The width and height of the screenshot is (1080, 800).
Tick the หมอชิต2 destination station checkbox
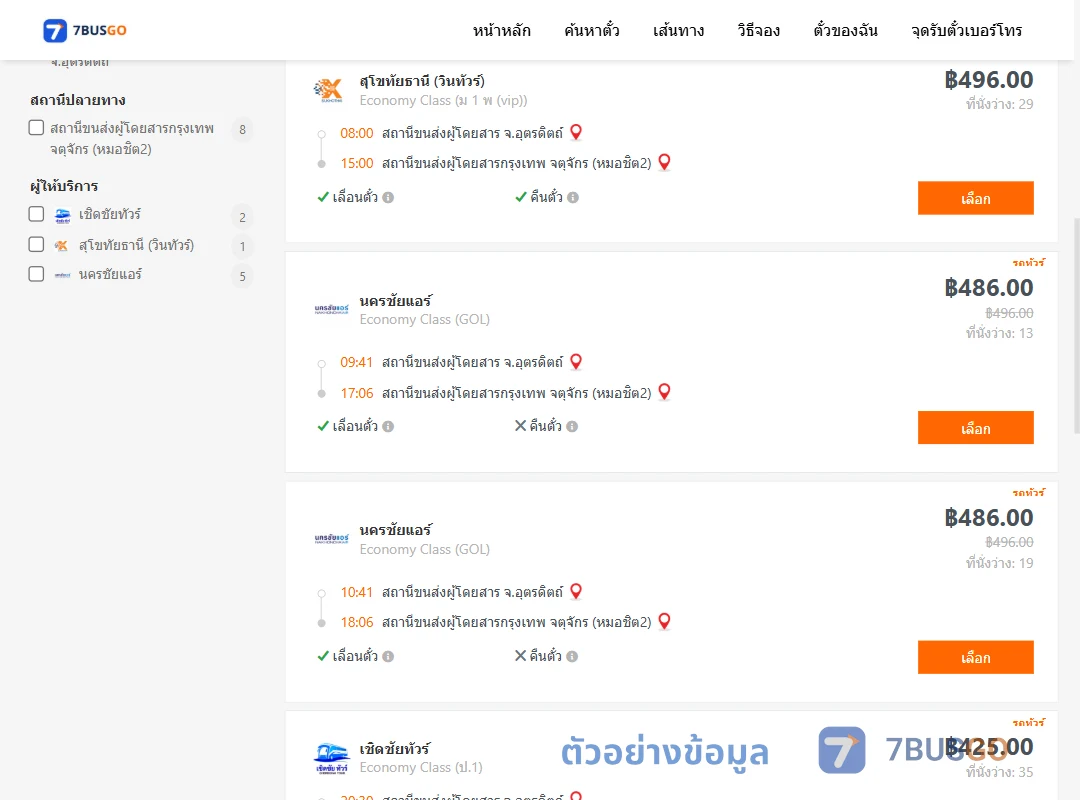[37, 127]
